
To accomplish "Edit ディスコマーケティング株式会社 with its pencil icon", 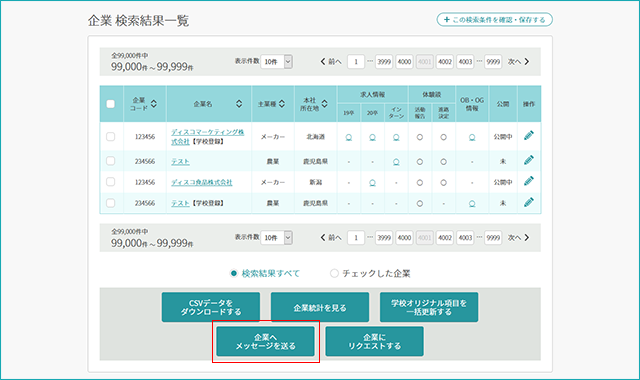I will coord(529,136).
